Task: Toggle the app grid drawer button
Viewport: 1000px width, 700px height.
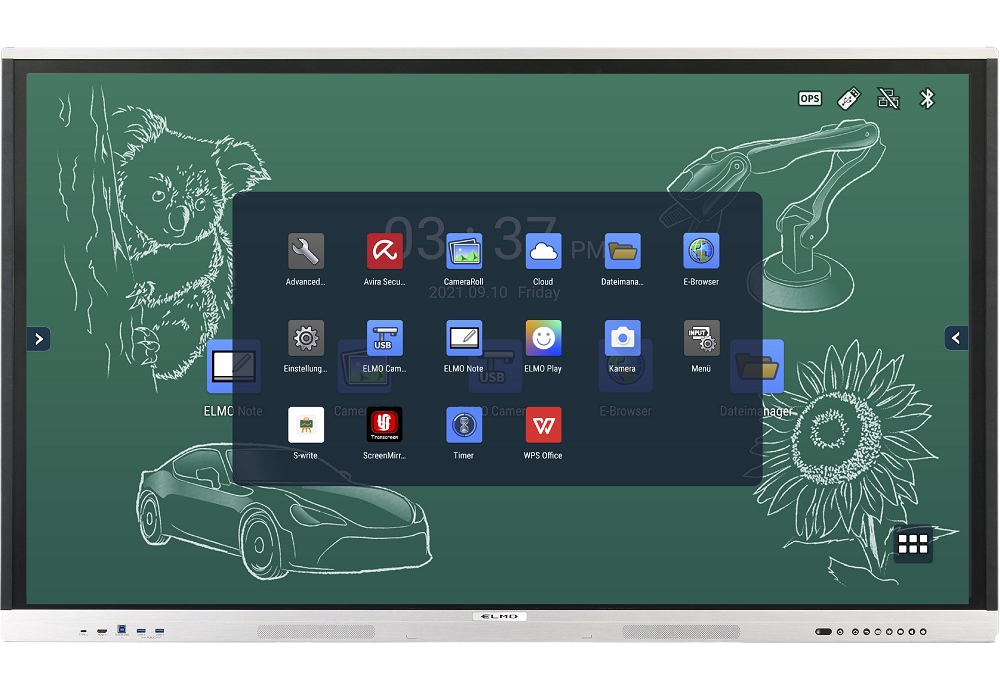Action: pos(913,544)
